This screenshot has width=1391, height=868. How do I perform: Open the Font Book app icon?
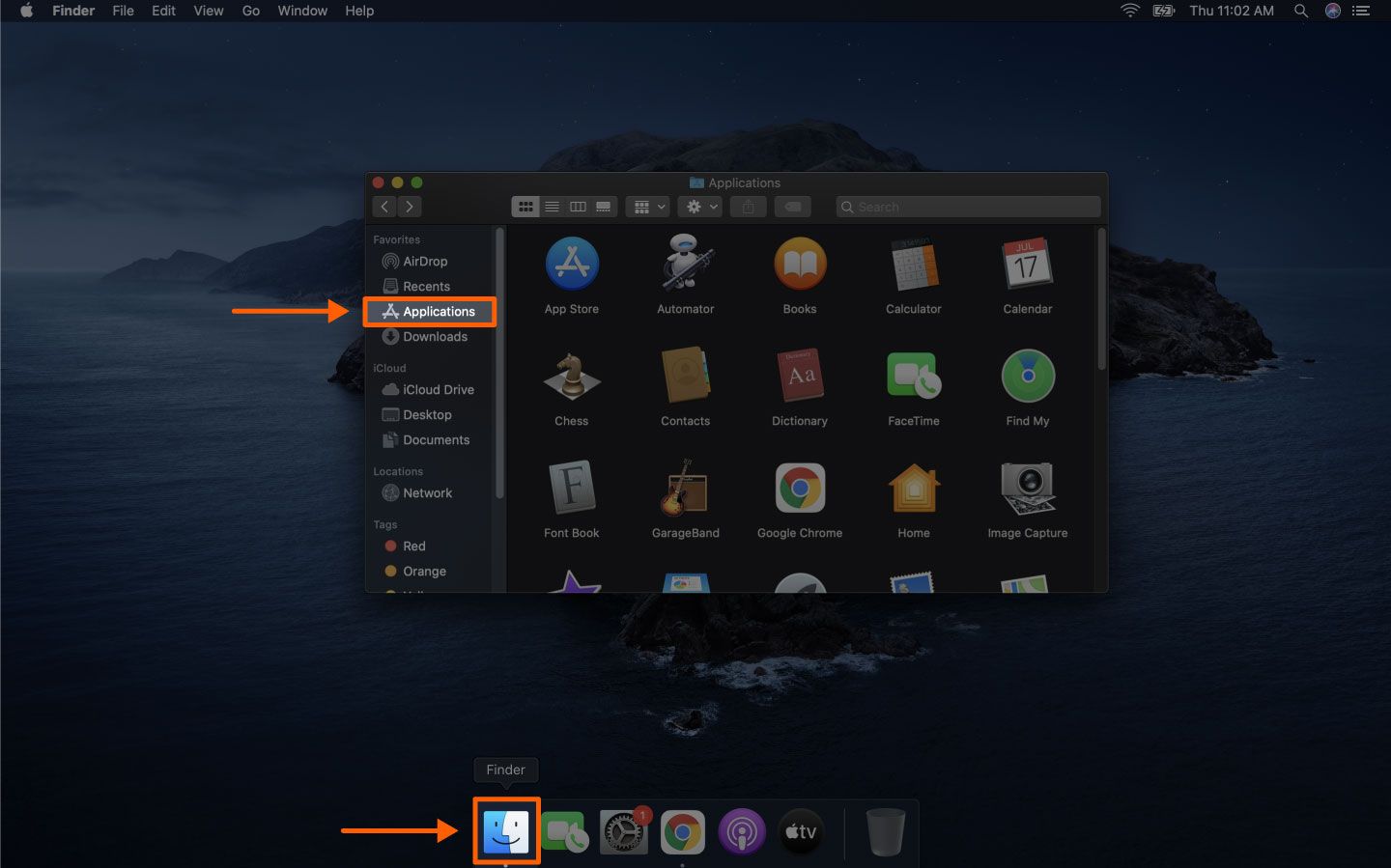[572, 488]
